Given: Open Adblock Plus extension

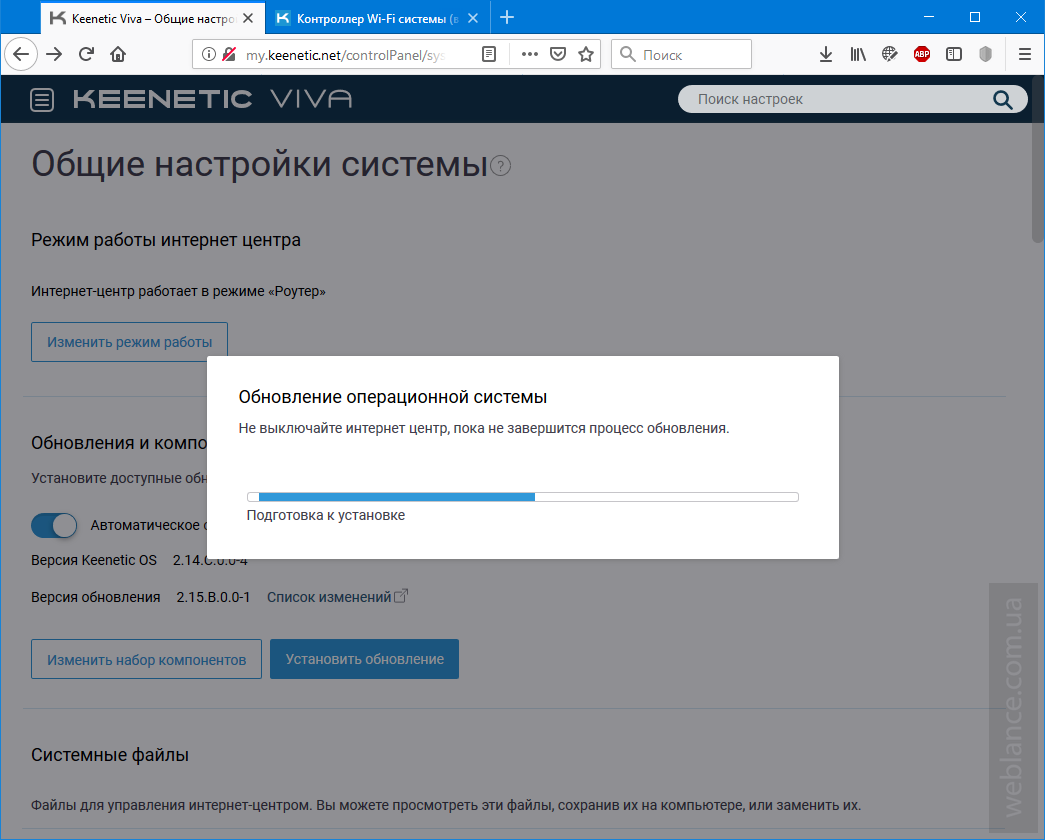Looking at the screenshot, I should tap(922, 55).
